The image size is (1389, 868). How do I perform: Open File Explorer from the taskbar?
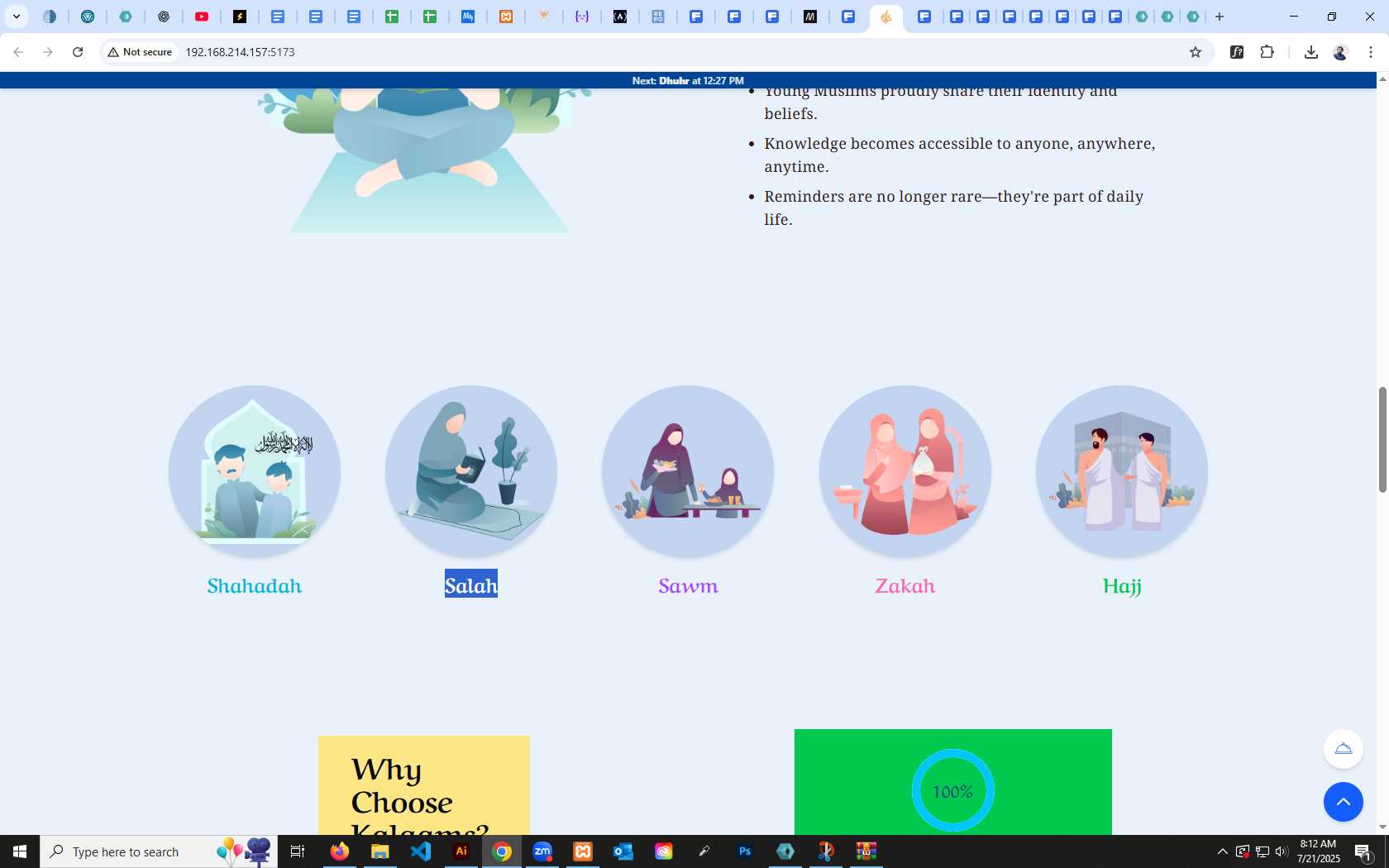coord(379,851)
